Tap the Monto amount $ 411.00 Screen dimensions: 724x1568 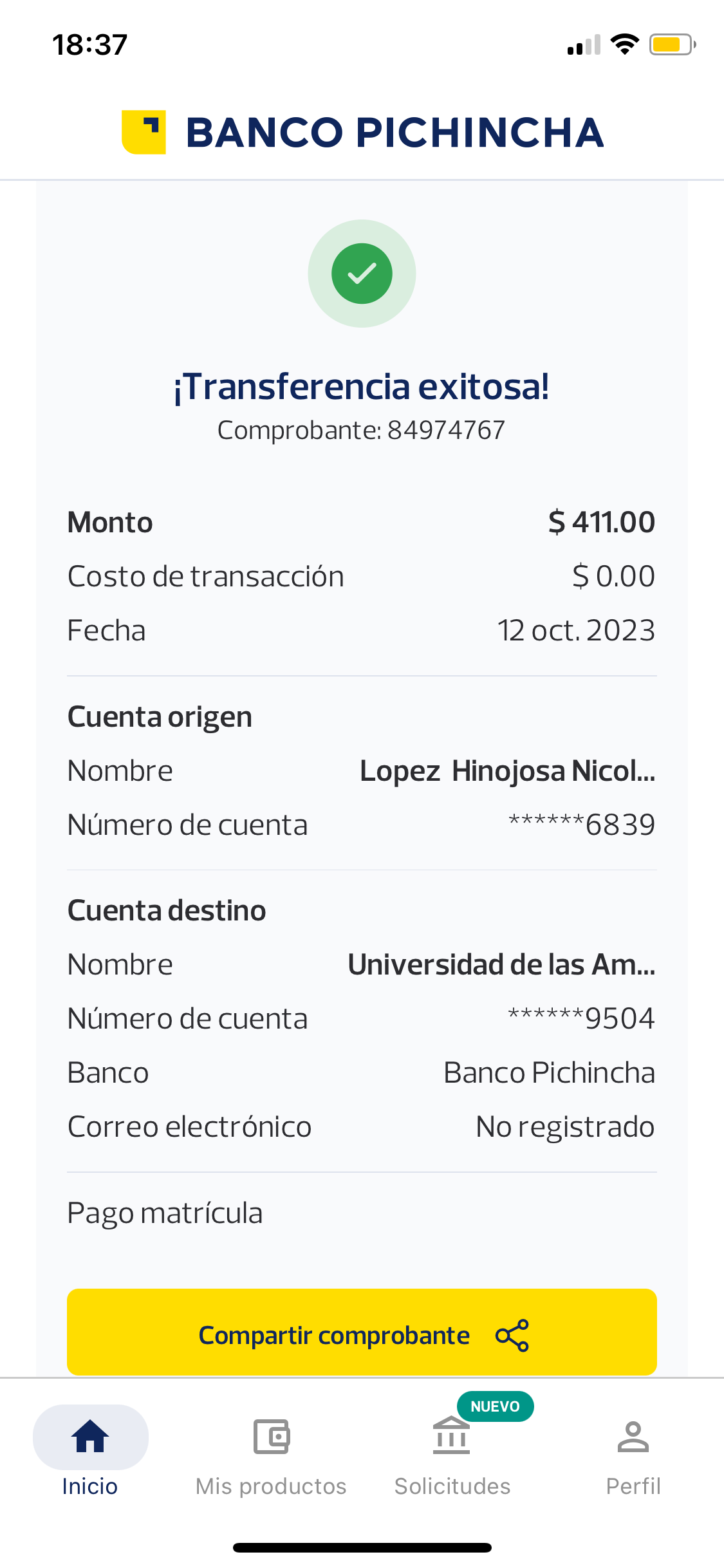click(x=601, y=522)
